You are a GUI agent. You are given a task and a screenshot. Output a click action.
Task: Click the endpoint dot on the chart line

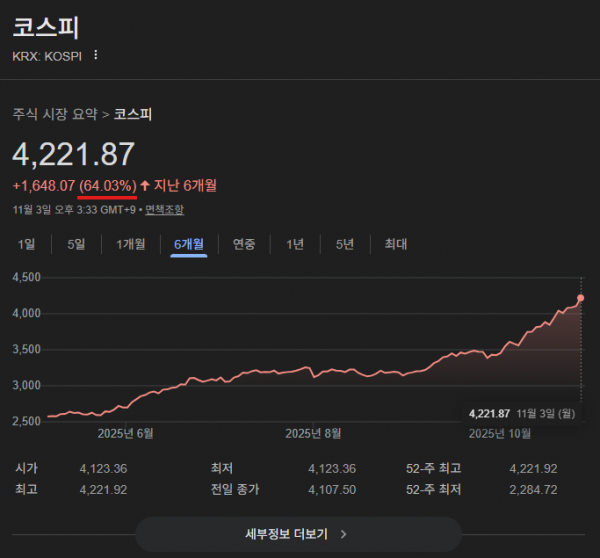click(x=581, y=298)
